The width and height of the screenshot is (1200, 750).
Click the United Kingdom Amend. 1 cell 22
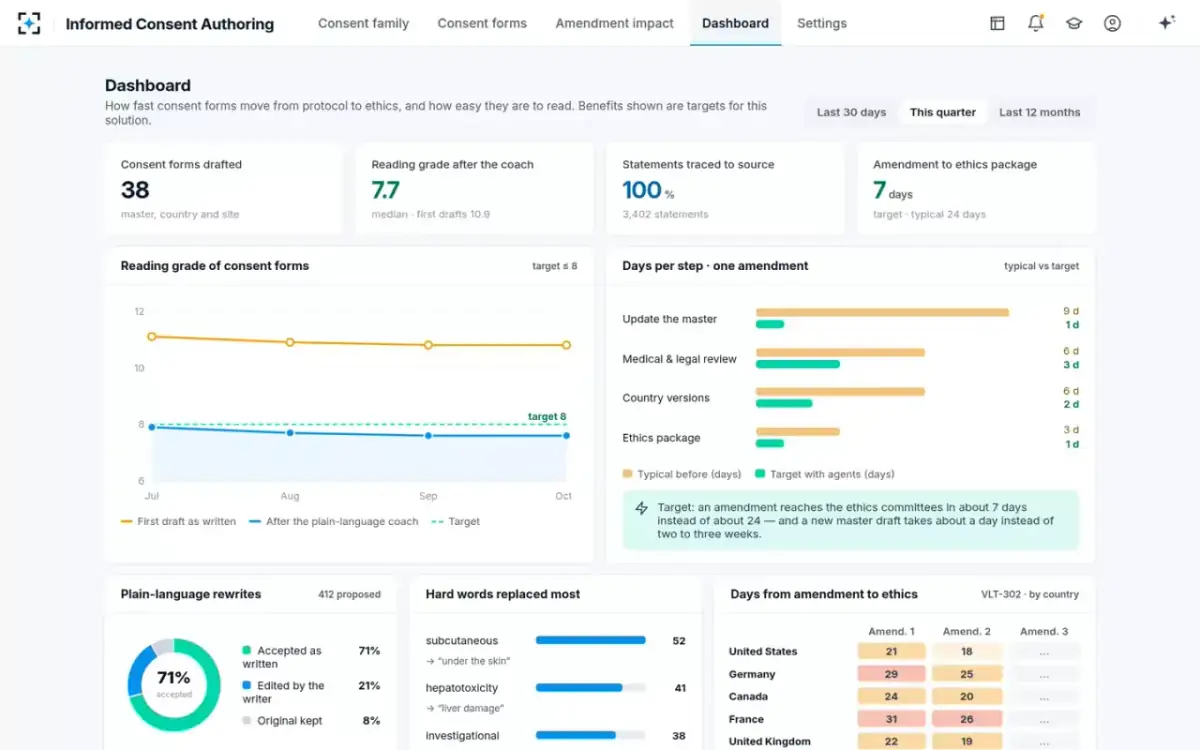(x=891, y=741)
